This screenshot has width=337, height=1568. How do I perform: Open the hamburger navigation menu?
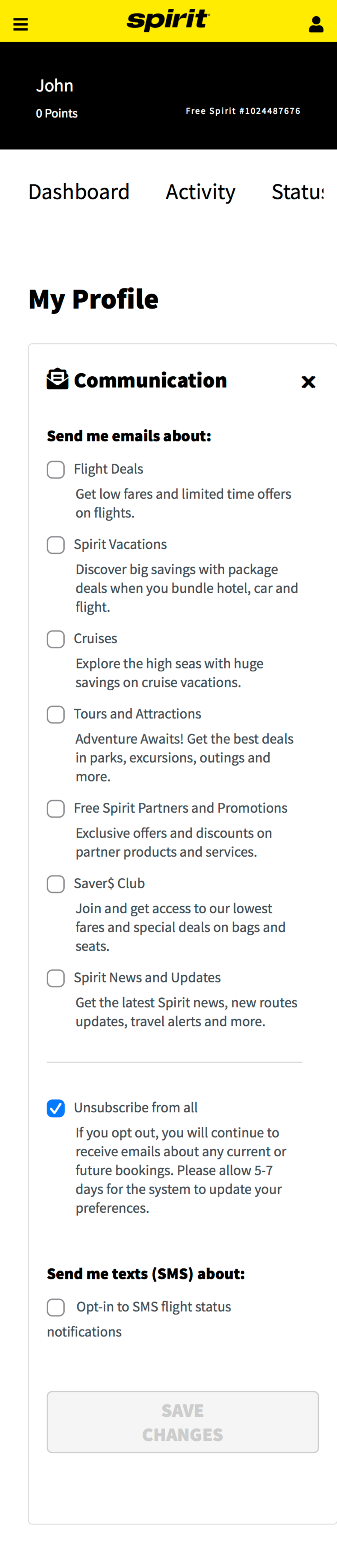coord(21,24)
